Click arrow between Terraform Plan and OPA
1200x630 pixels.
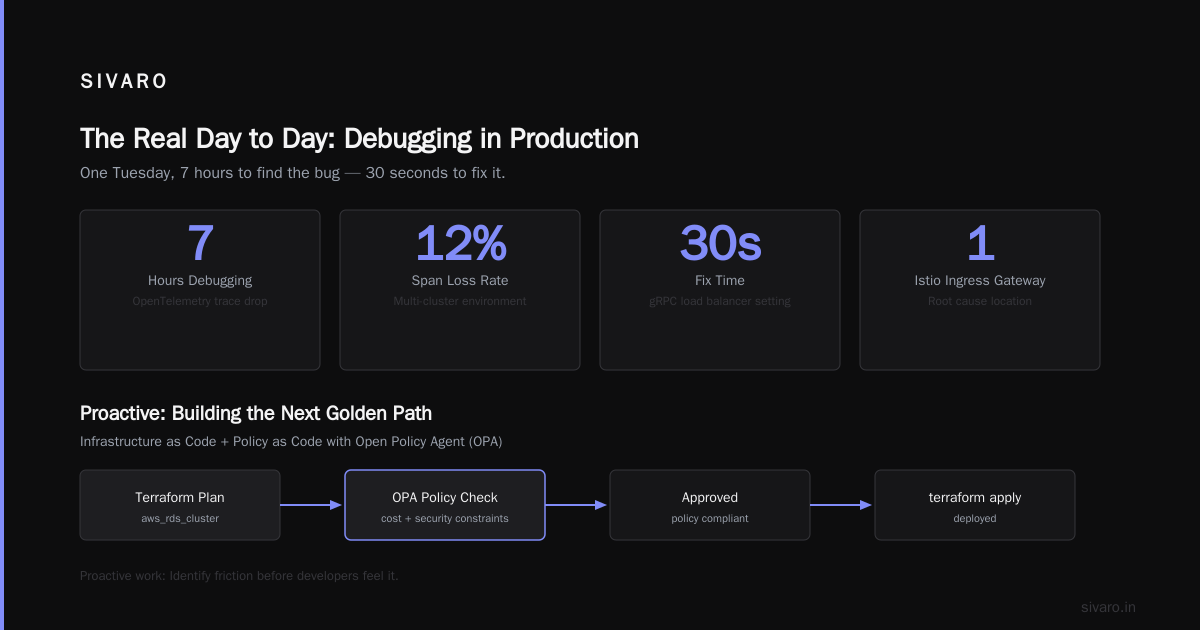(x=312, y=505)
